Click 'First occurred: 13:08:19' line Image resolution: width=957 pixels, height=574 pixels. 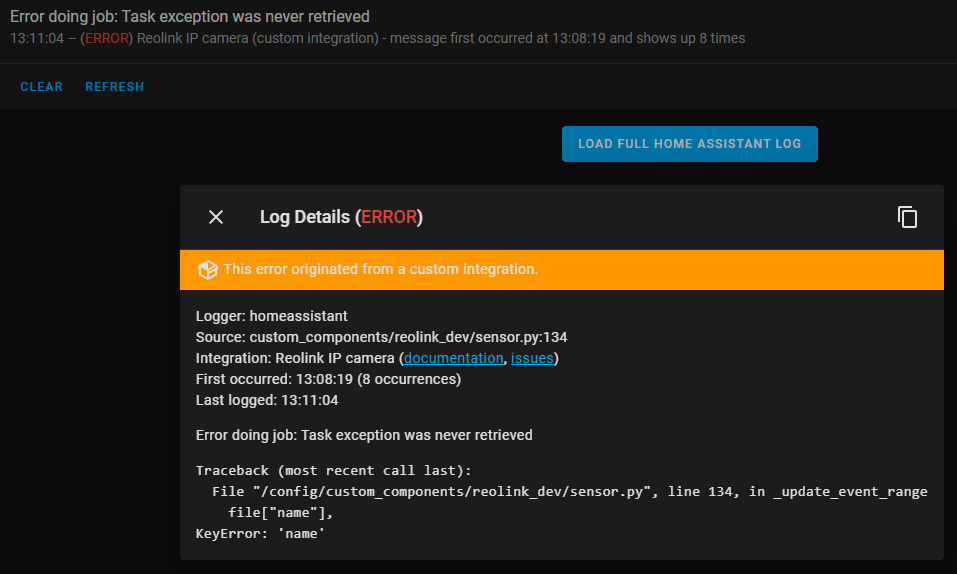(x=328, y=379)
